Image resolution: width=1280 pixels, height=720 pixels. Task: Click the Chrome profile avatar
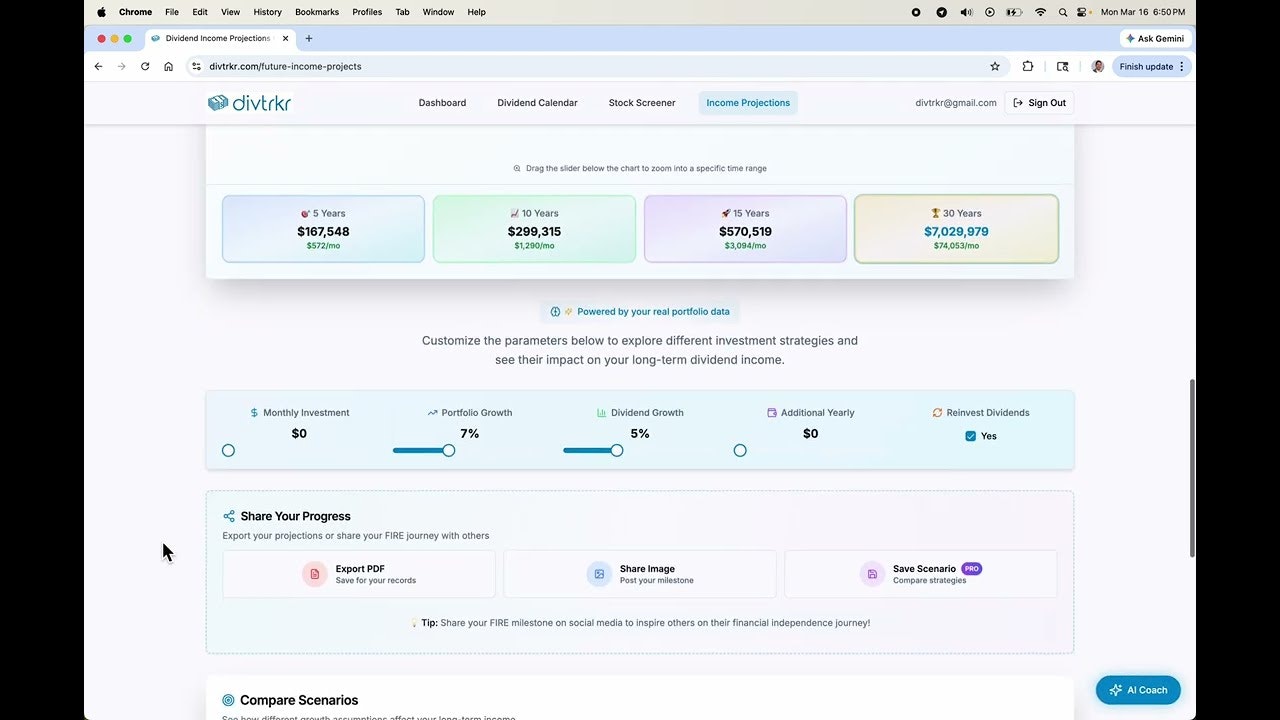pos(1097,66)
